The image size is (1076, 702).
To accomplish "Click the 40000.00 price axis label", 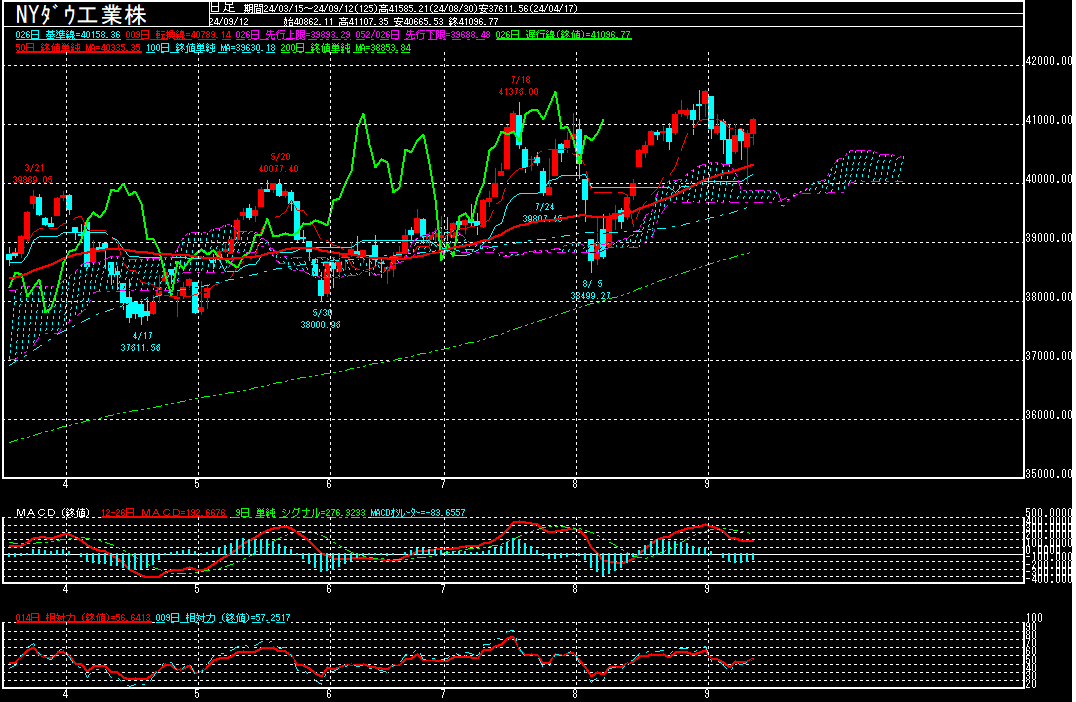I will (1049, 179).
